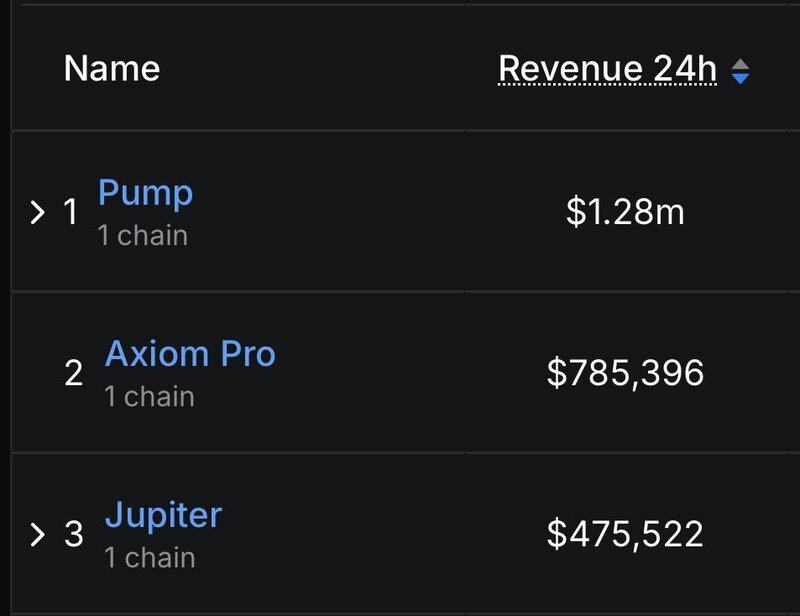Viewport: 800px width, 616px height.
Task: Click rank number 2 beside Axiom Pro
Action: point(73,374)
